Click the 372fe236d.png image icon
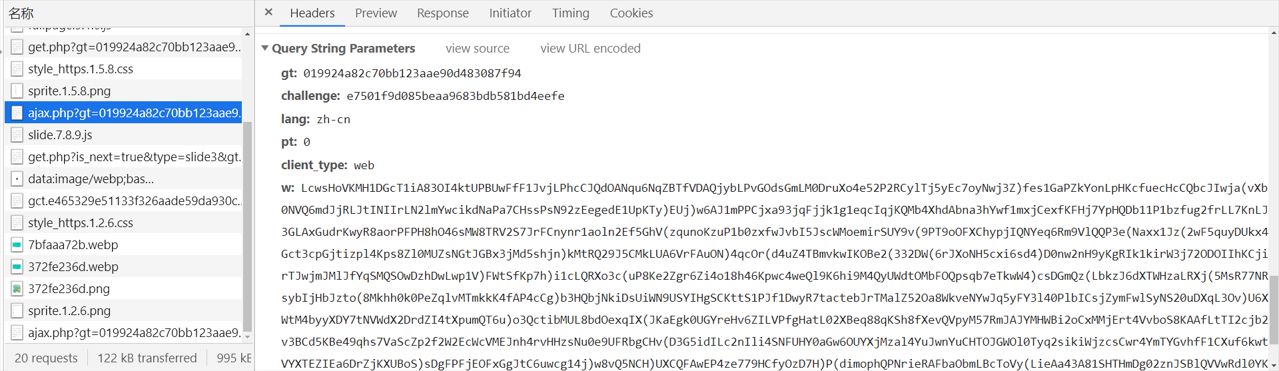The width and height of the screenshot is (1279, 371). pos(17,289)
